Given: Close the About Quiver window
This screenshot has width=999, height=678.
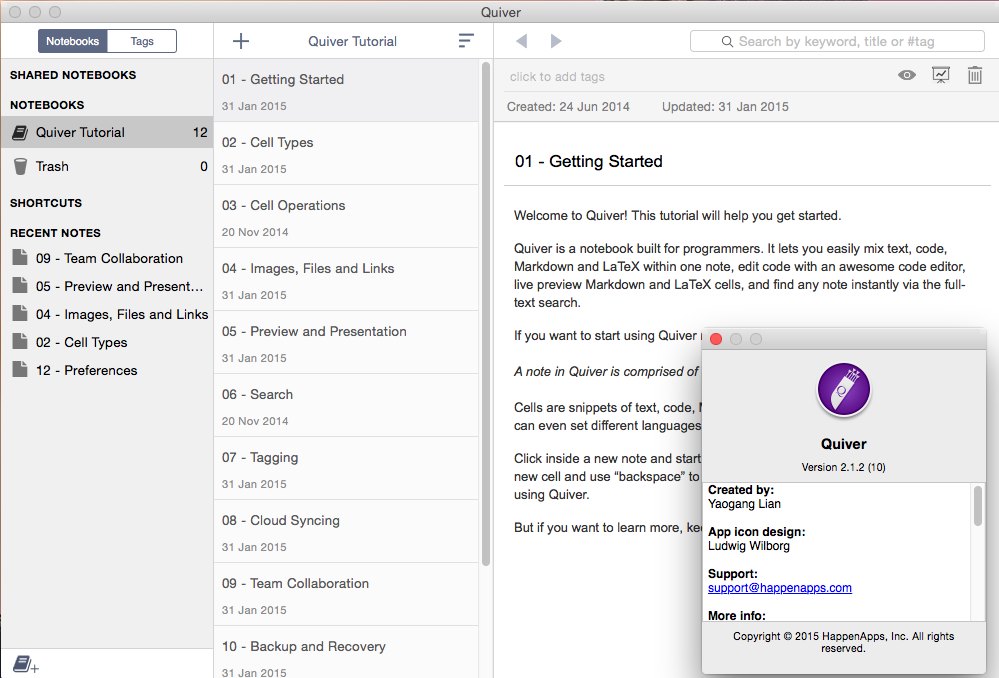Looking at the screenshot, I should click(715, 339).
